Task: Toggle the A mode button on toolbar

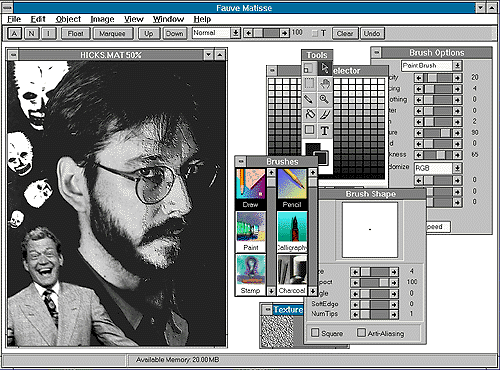Action: [x=14, y=33]
